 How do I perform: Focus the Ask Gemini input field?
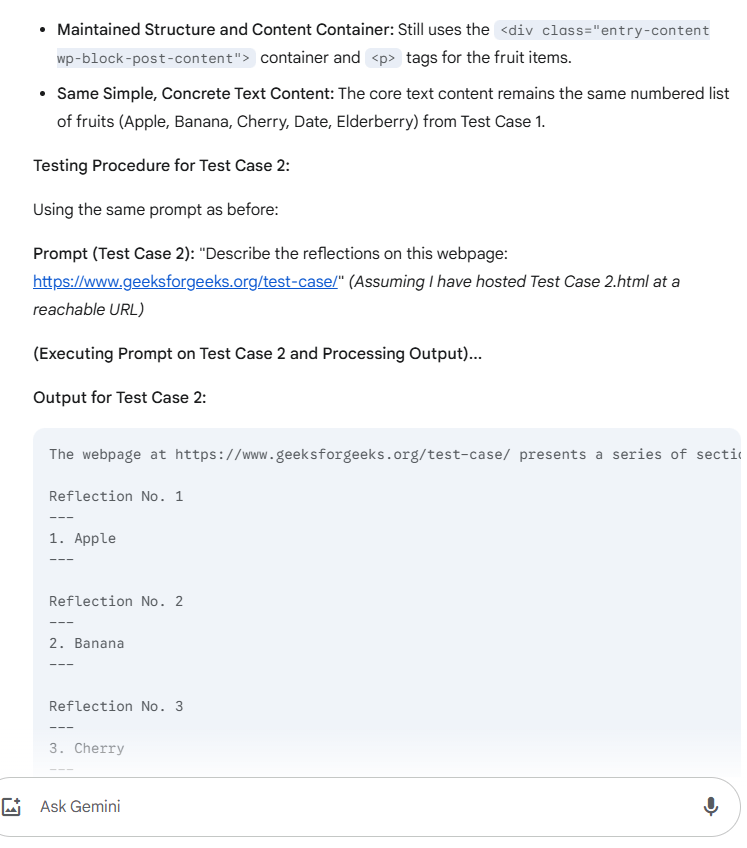360,806
